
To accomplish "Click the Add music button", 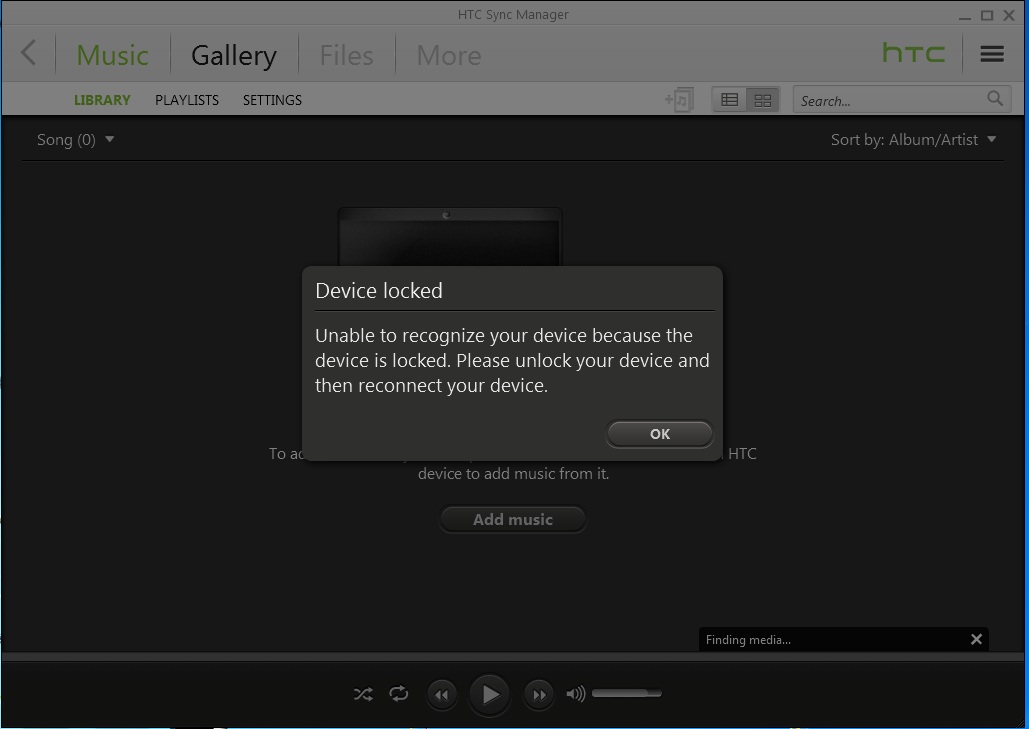I will 513,519.
